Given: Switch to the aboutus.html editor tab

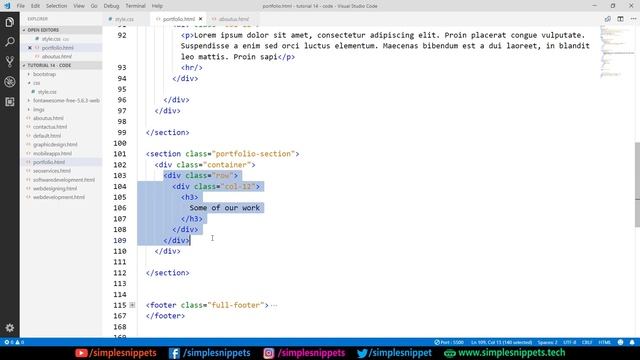Looking at the screenshot, I should pos(233,19).
